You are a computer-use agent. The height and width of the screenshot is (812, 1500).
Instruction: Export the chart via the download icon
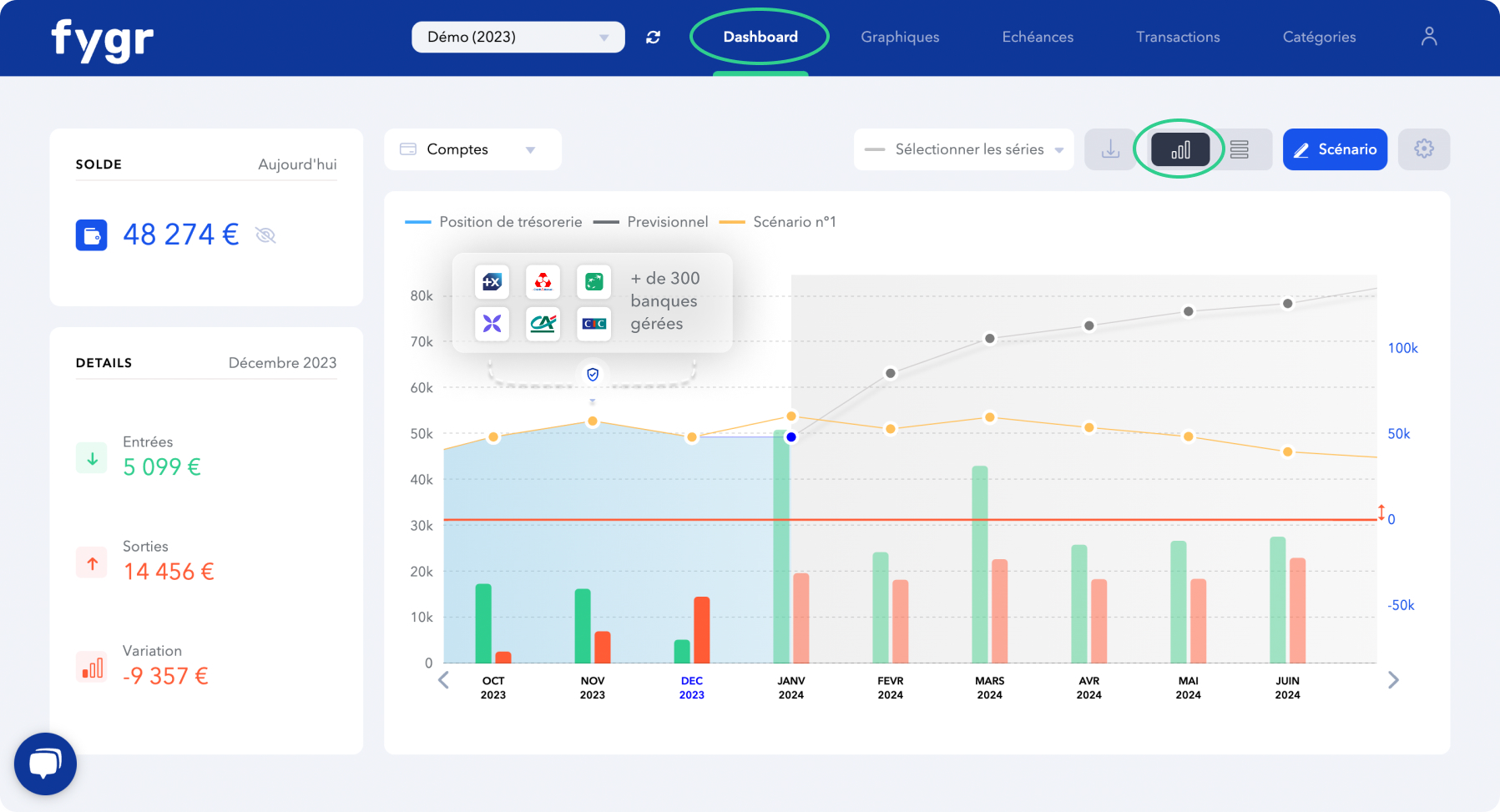click(x=1109, y=149)
